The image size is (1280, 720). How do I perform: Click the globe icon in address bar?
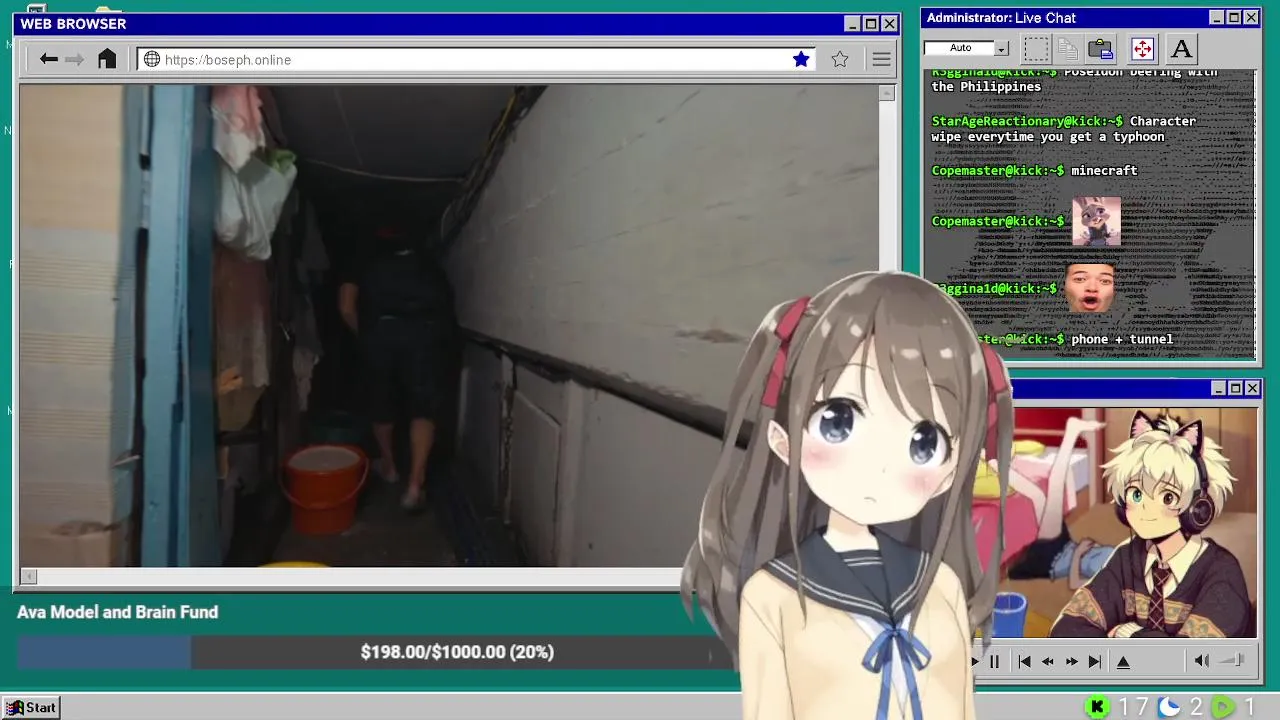click(152, 59)
